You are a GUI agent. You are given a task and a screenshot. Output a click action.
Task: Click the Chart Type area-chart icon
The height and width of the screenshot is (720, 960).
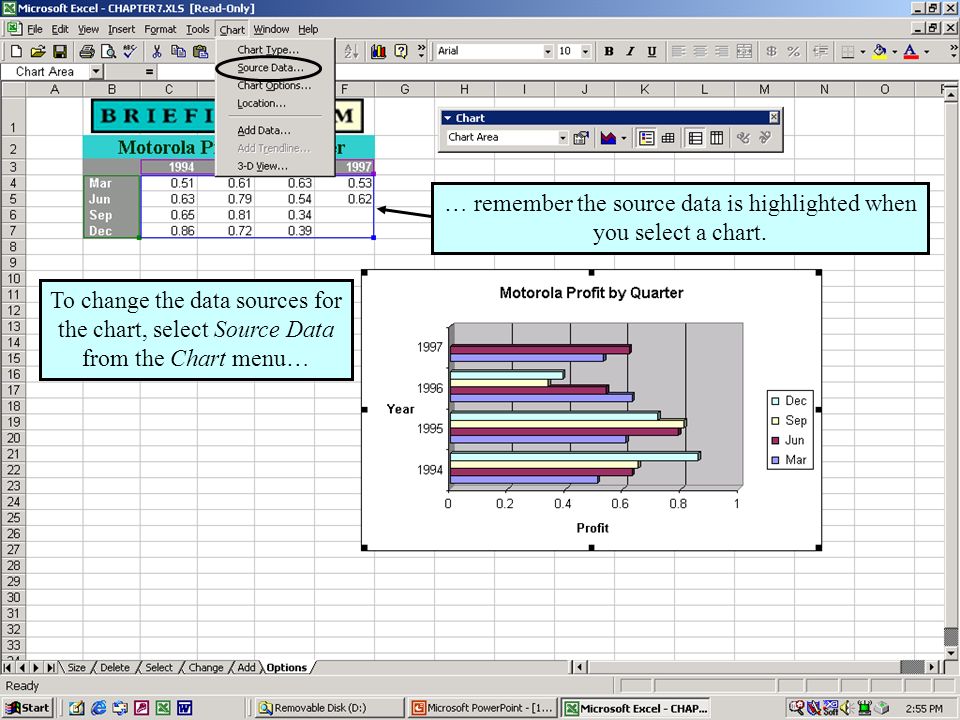608,138
